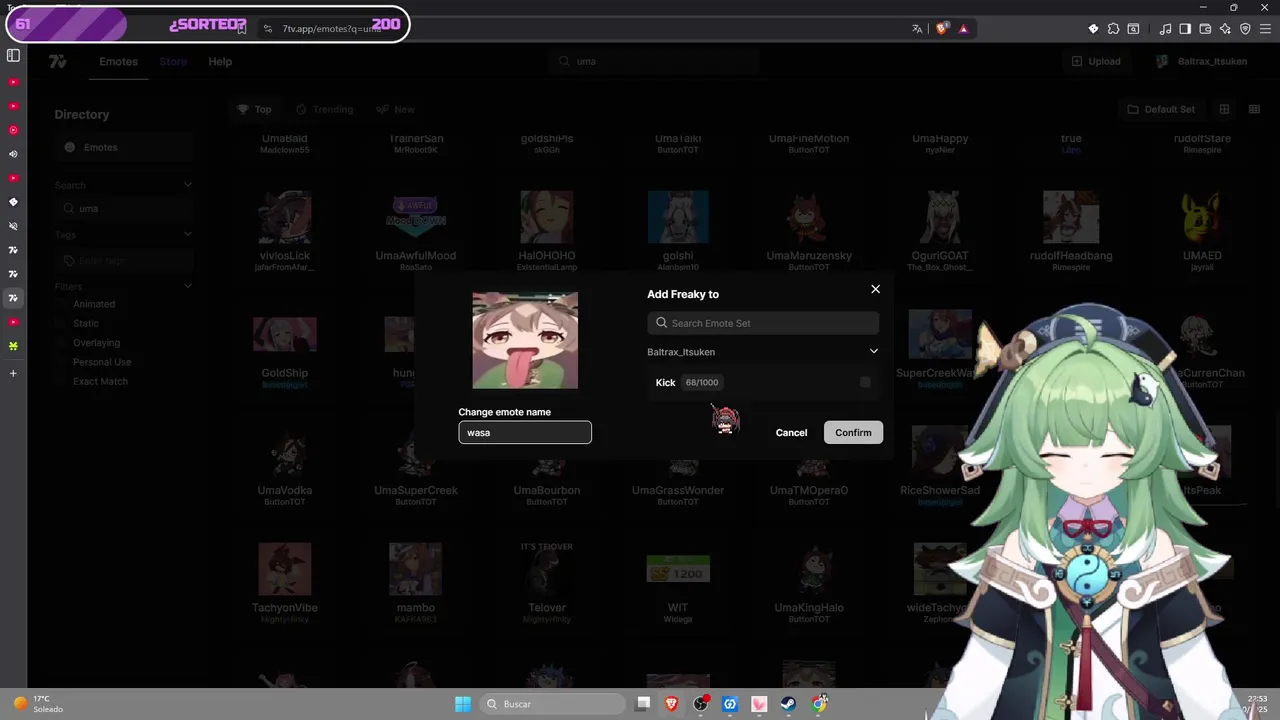Open Task View on the taskbar
1280x720 pixels.
(x=643, y=704)
